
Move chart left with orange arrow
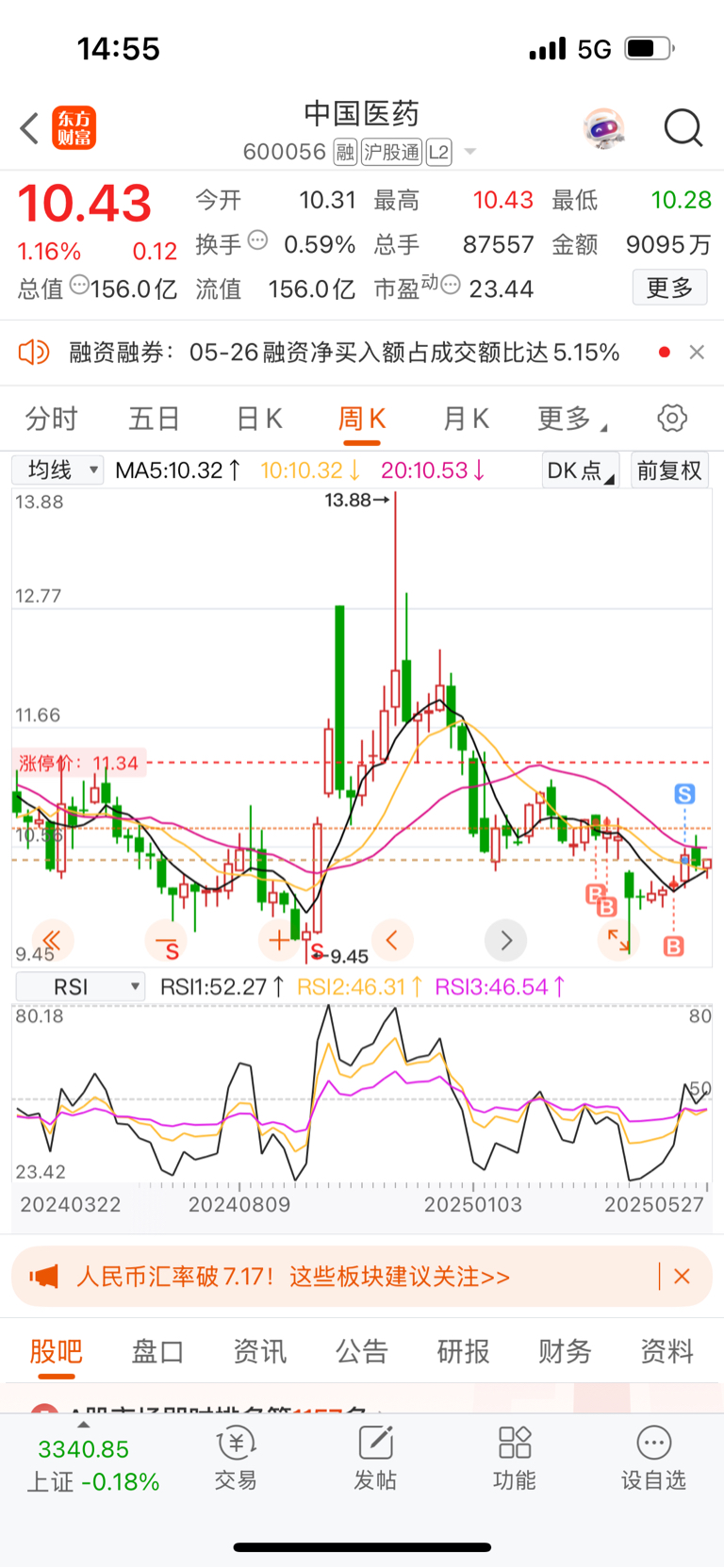tap(392, 939)
